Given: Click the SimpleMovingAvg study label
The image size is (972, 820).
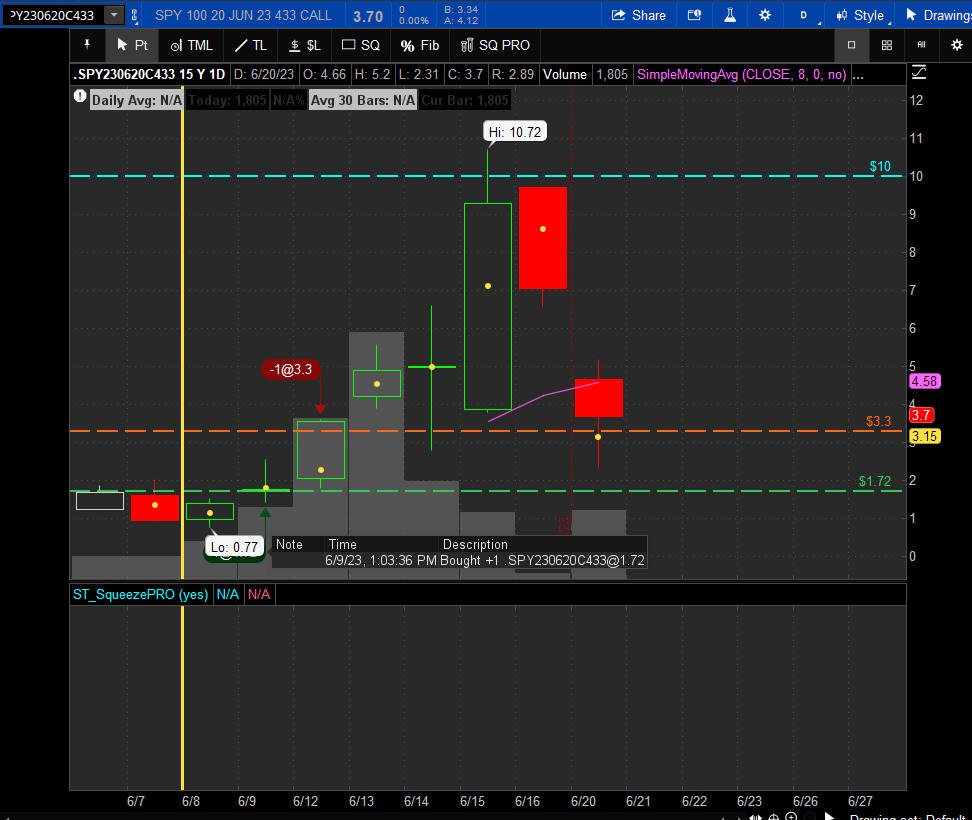Looking at the screenshot, I should point(741,74).
